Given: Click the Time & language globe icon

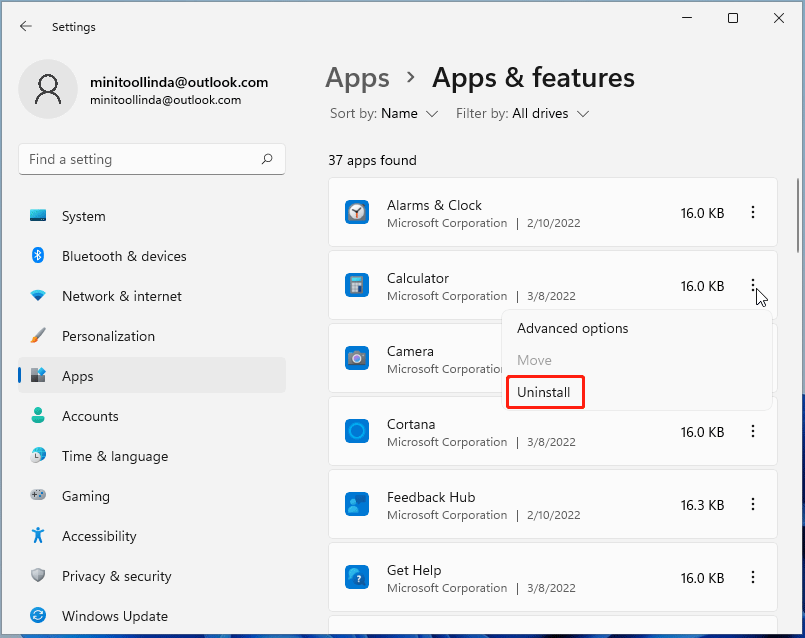Looking at the screenshot, I should pos(38,455).
